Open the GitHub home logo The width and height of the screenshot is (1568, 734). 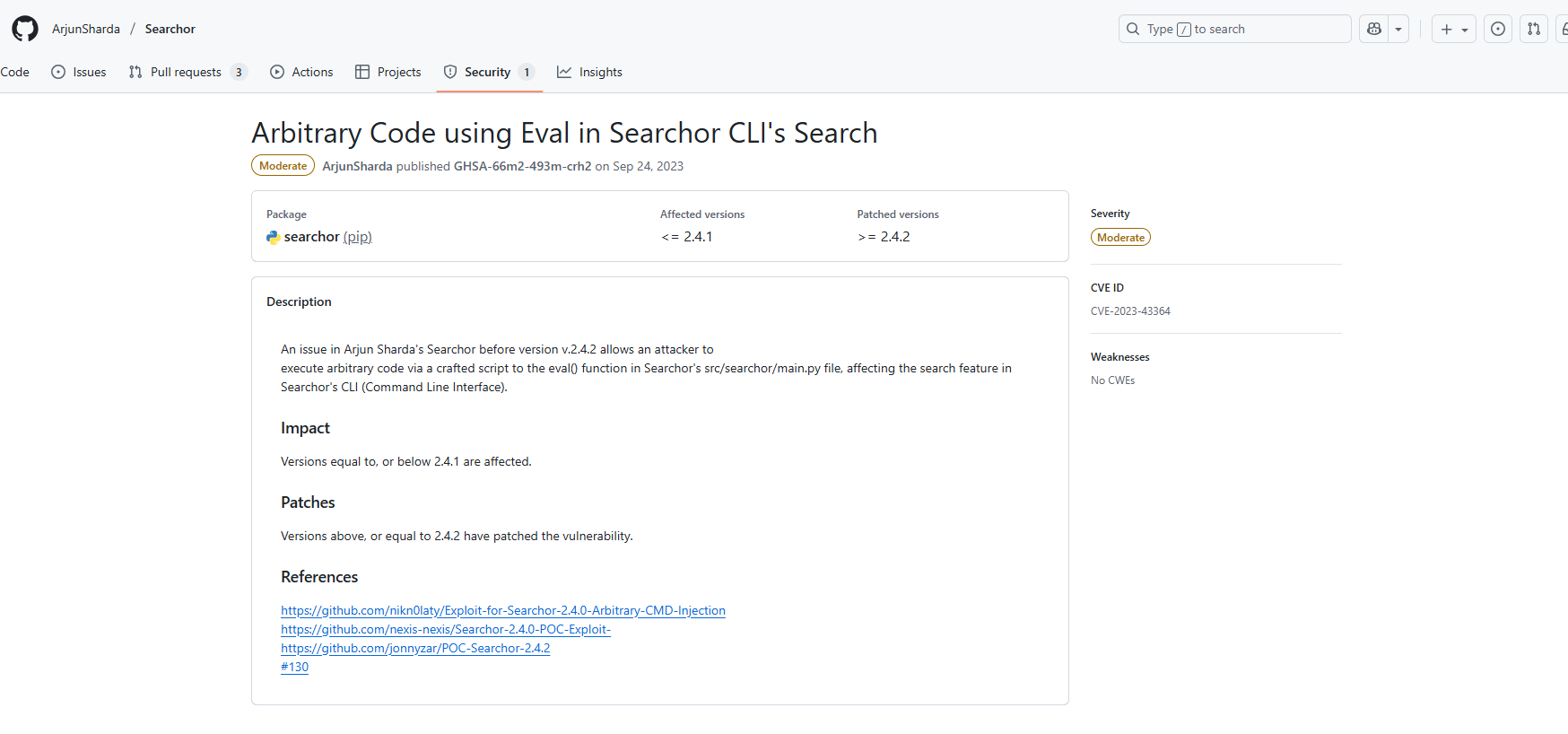point(25,29)
